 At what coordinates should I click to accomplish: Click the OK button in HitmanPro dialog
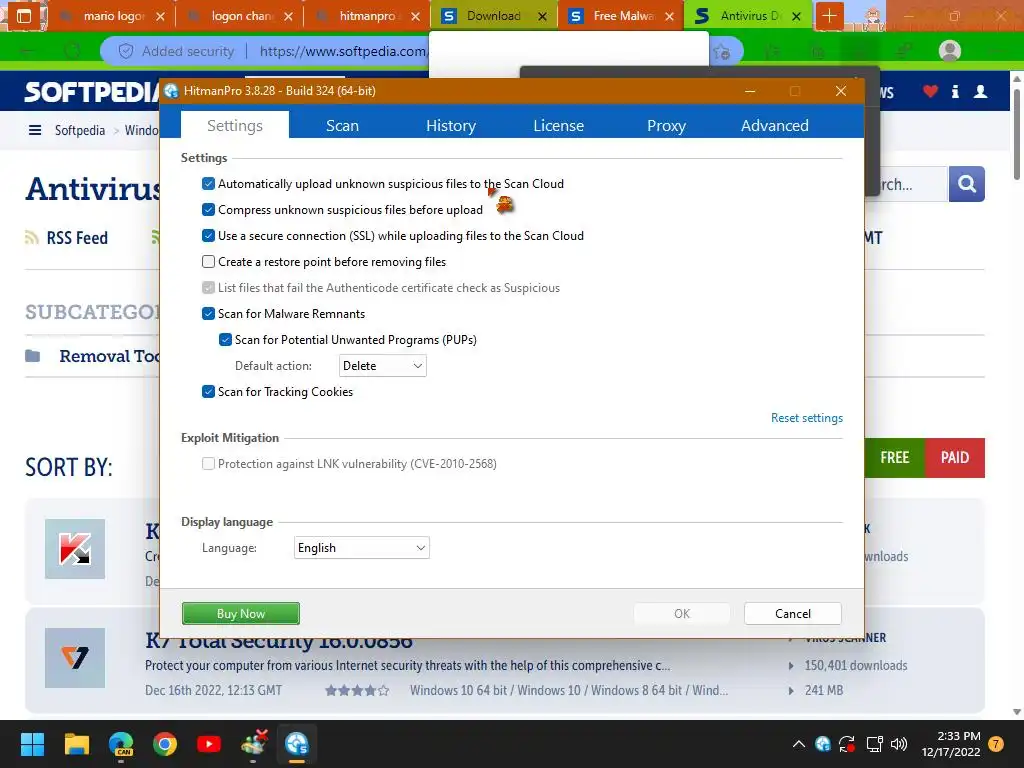(682, 613)
